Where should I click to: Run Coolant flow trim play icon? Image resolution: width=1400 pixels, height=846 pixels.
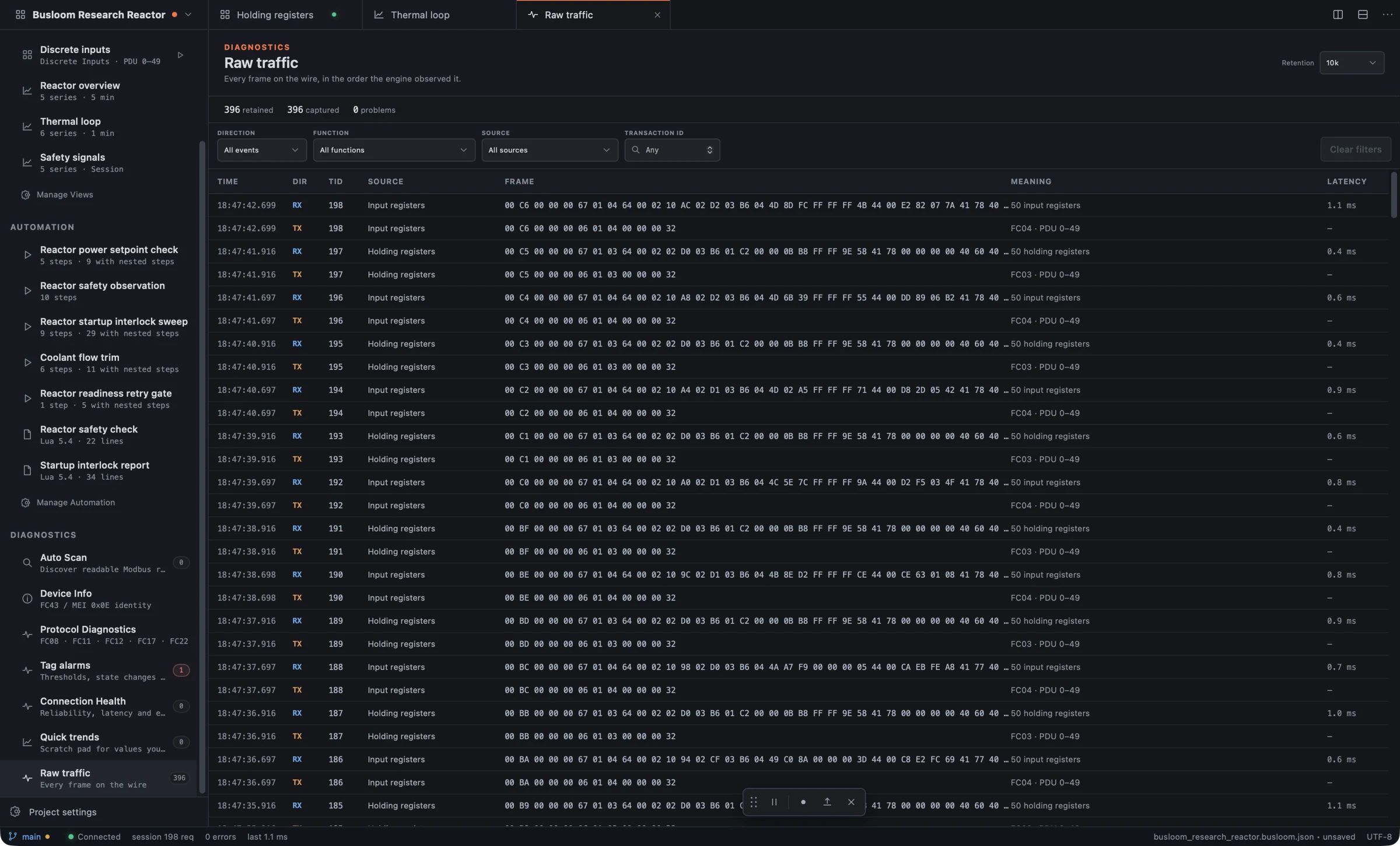tap(27, 363)
